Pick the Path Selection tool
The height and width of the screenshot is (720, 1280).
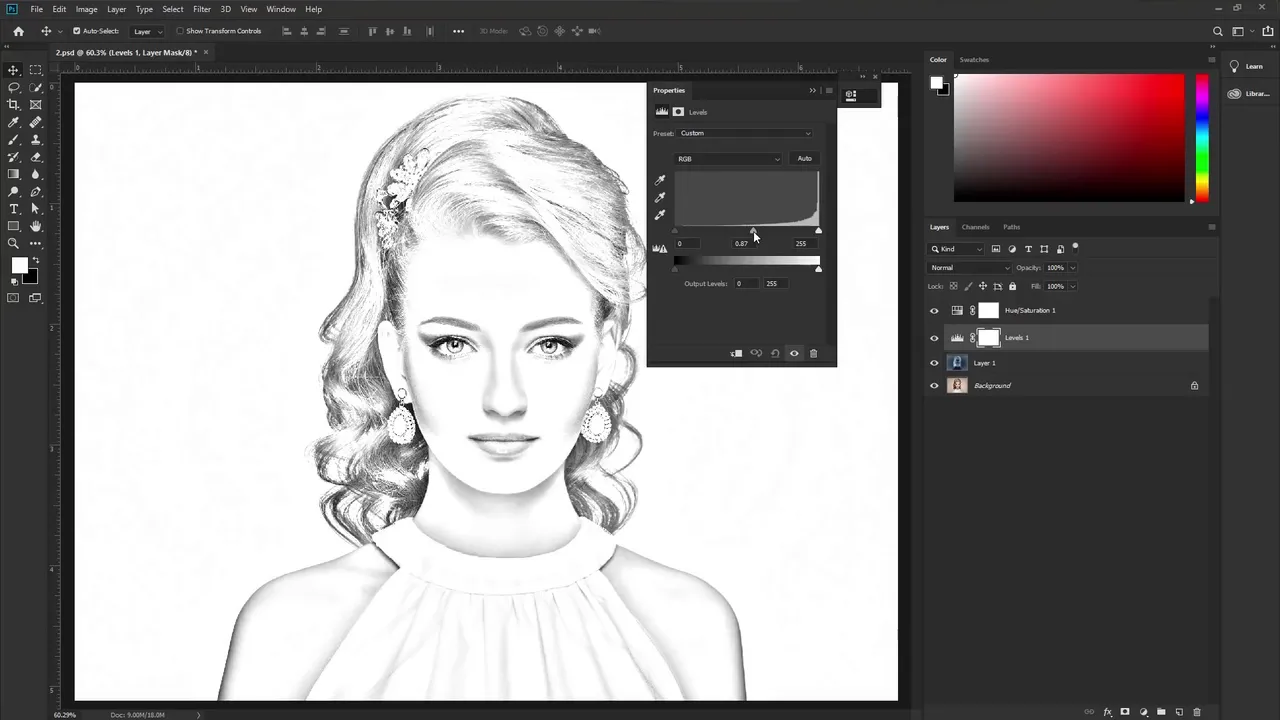pyautogui.click(x=36, y=209)
